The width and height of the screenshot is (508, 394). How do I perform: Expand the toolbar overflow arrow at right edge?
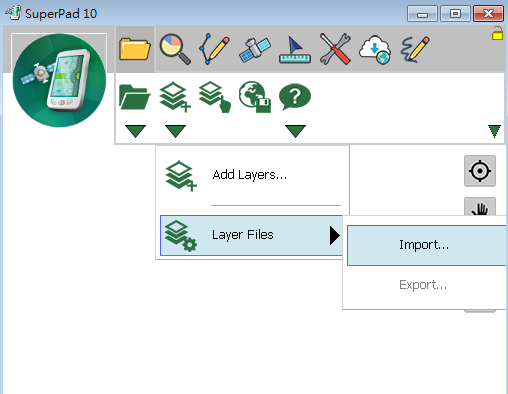[x=494, y=131]
